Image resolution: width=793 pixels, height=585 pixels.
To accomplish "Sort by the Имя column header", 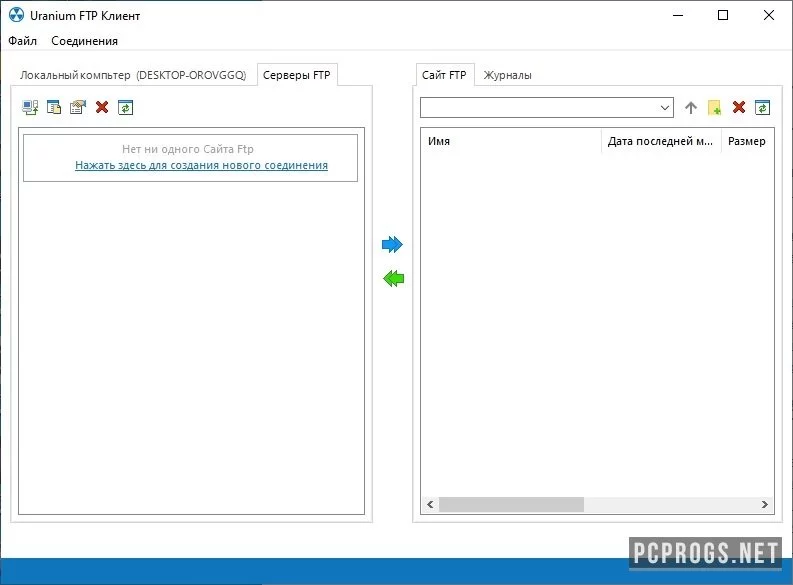I will click(511, 141).
